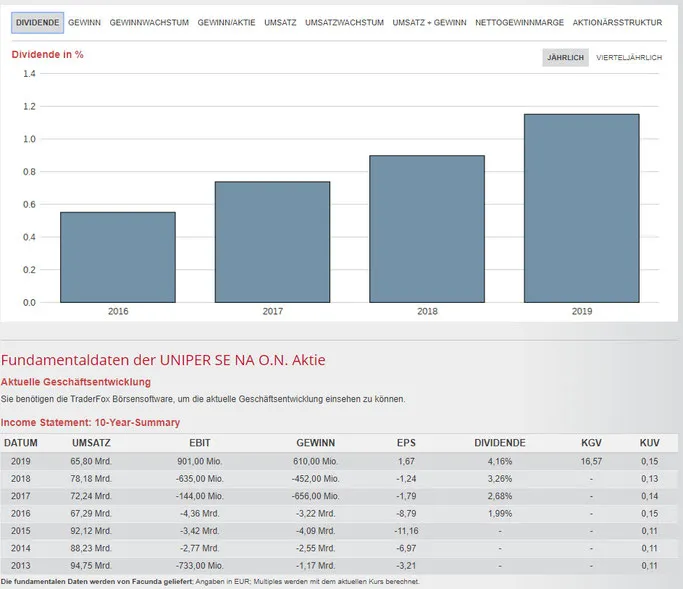Click the 2017 dividend bar

[x=273, y=242]
